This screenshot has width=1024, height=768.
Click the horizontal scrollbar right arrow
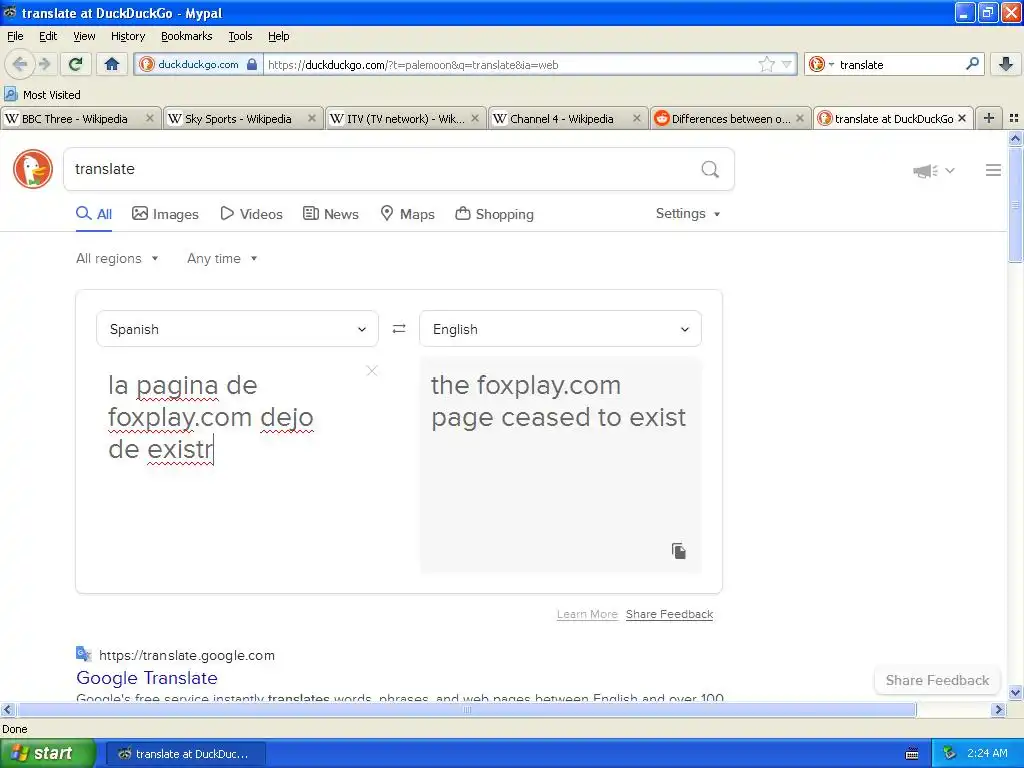point(998,709)
